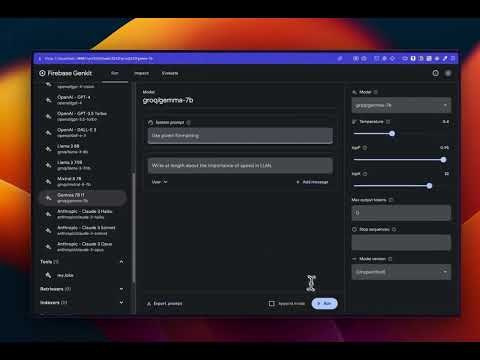
Task: Toggle the Append model response checkbox
Action: click(272, 303)
